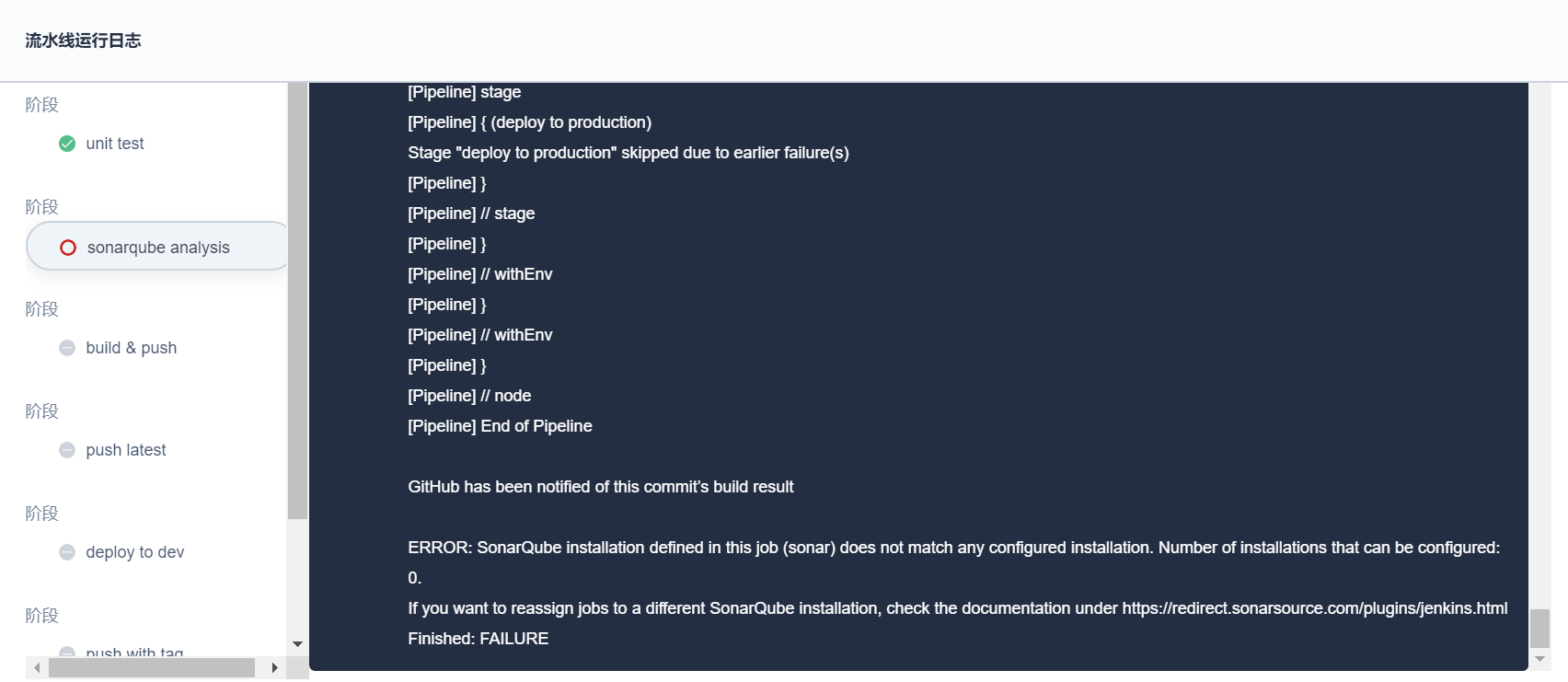Click the grey status icon beside deploy to dev
Viewport: 1568px width, 682px height.
point(67,552)
